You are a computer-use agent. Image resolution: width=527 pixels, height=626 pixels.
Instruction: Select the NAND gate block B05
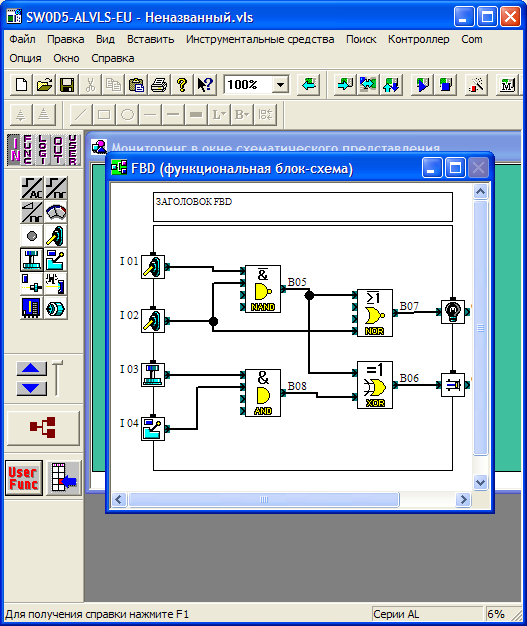(263, 289)
